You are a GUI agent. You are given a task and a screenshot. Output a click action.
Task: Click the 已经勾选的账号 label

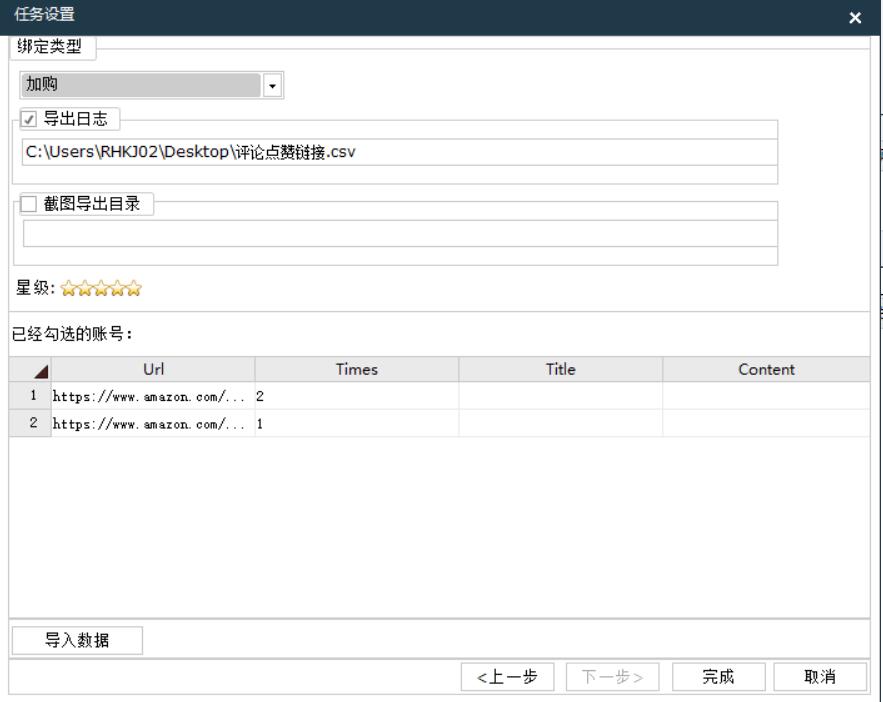pyautogui.click(x=72, y=334)
